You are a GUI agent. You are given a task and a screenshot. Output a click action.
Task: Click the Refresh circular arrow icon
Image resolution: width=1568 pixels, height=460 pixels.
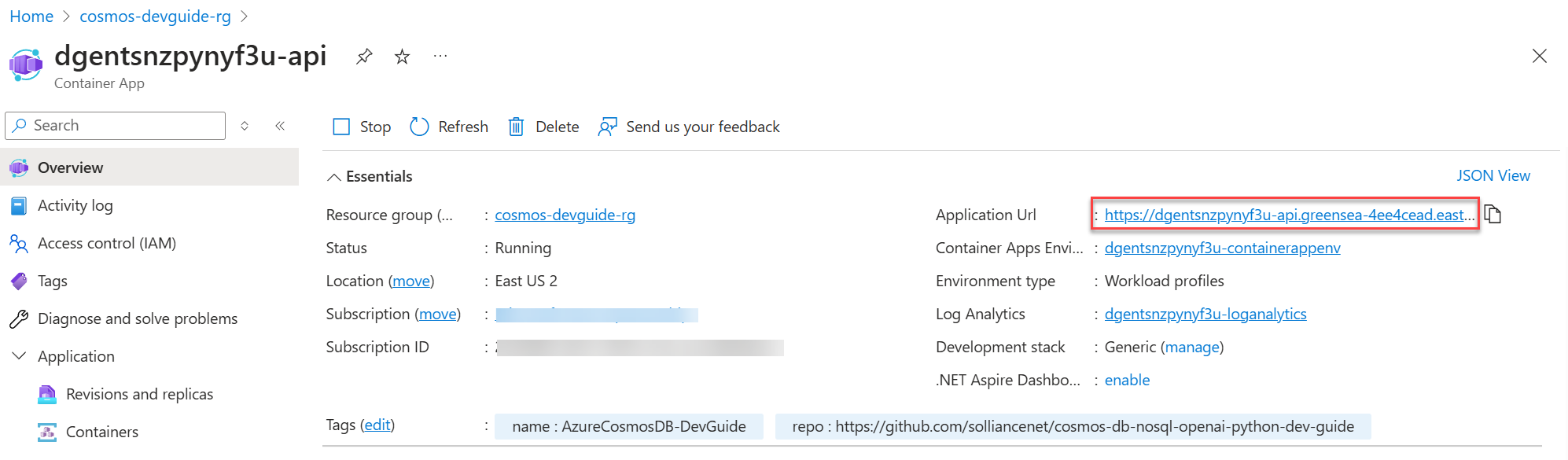tap(419, 127)
